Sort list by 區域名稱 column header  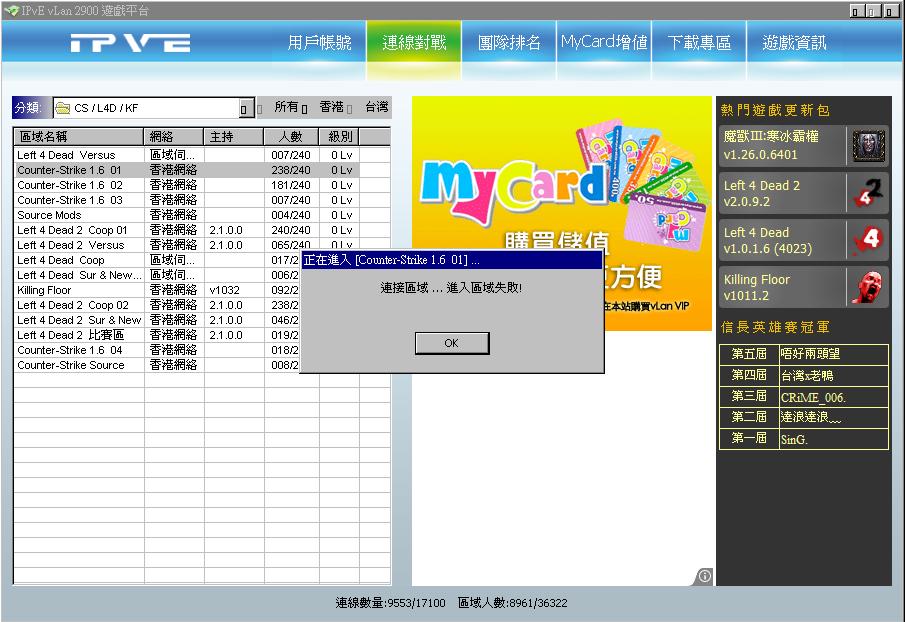point(78,137)
